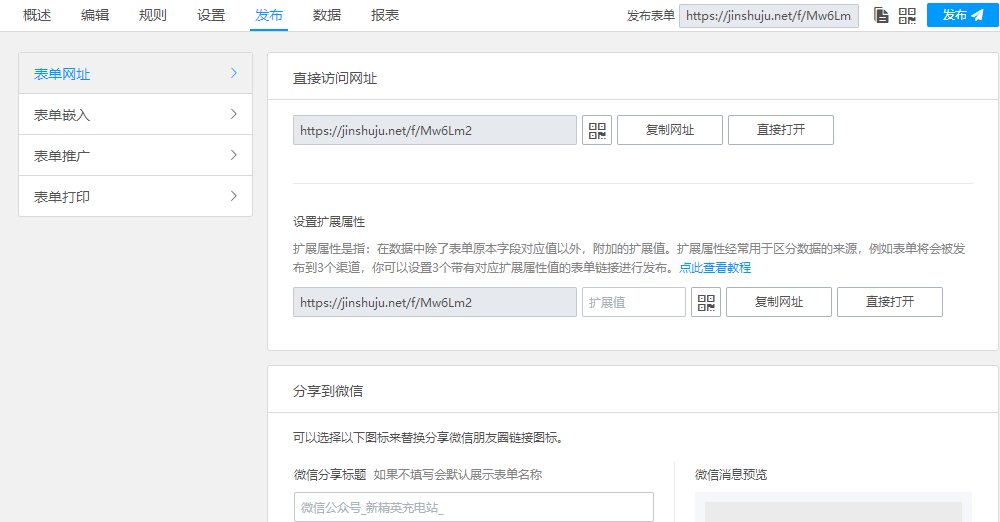Click the extended attribute URL field
The image size is (1000, 522).
(x=434, y=302)
